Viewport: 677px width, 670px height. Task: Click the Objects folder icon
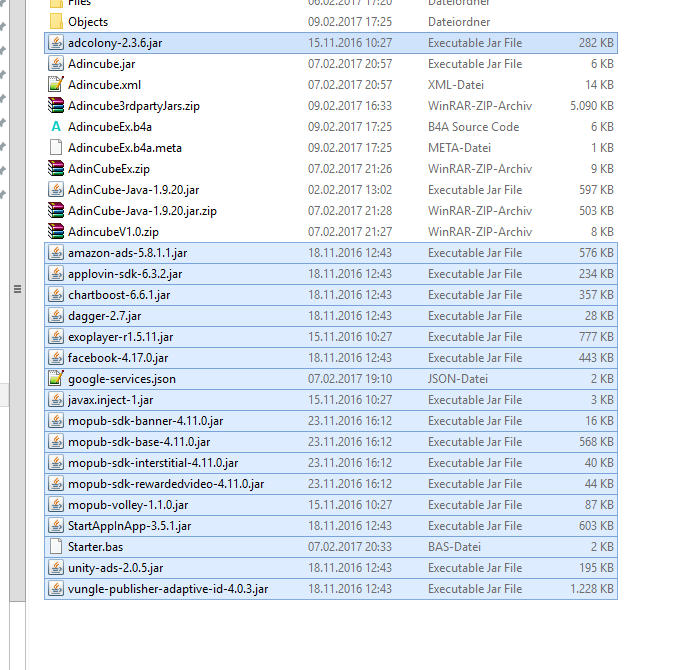pyautogui.click(x=56, y=22)
